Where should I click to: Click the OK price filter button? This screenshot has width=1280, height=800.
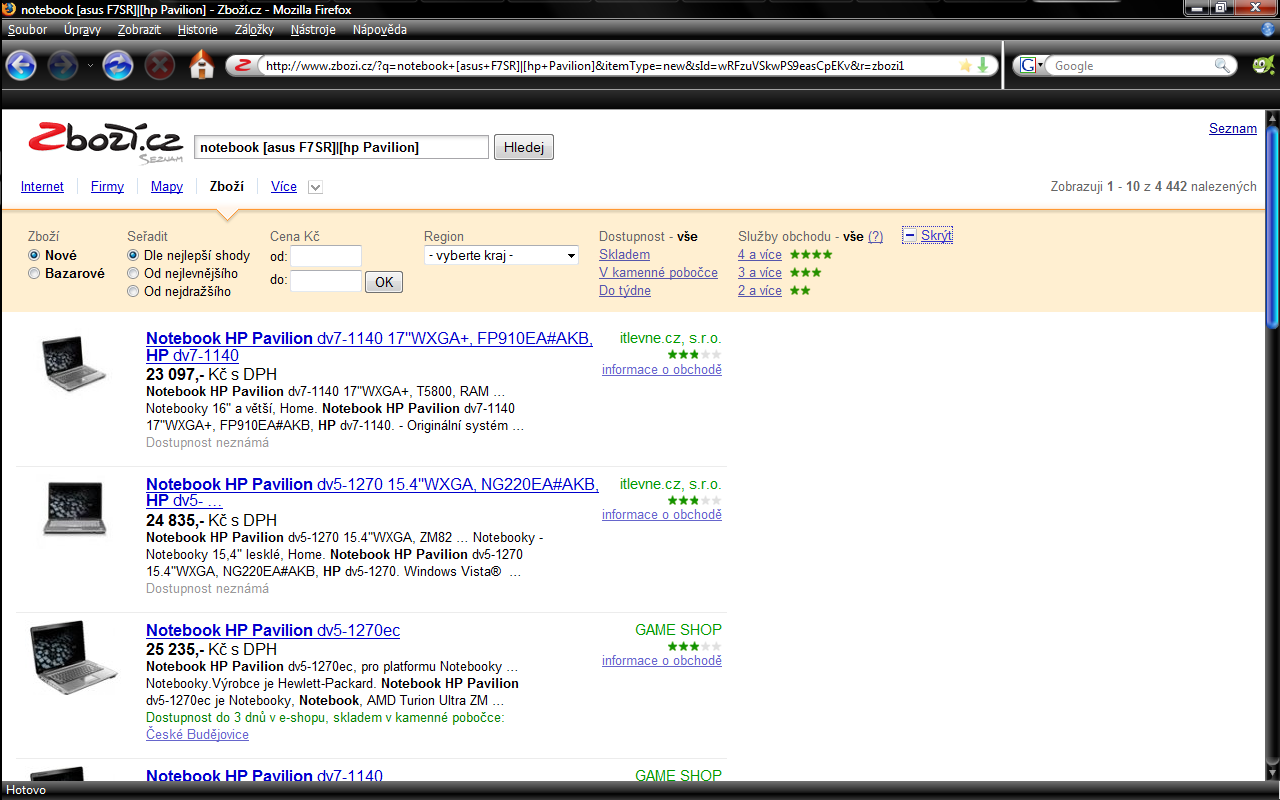384,282
